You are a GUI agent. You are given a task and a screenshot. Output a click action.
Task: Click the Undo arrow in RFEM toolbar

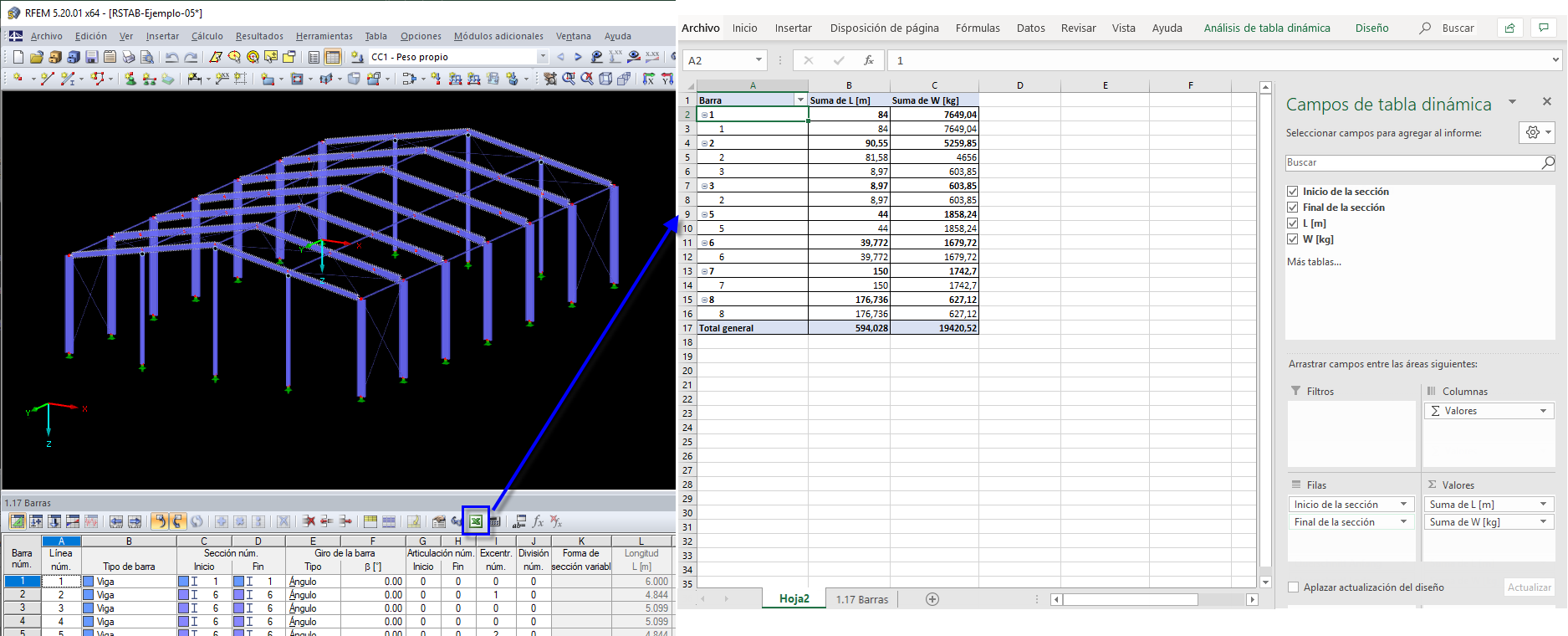pyautogui.click(x=171, y=57)
